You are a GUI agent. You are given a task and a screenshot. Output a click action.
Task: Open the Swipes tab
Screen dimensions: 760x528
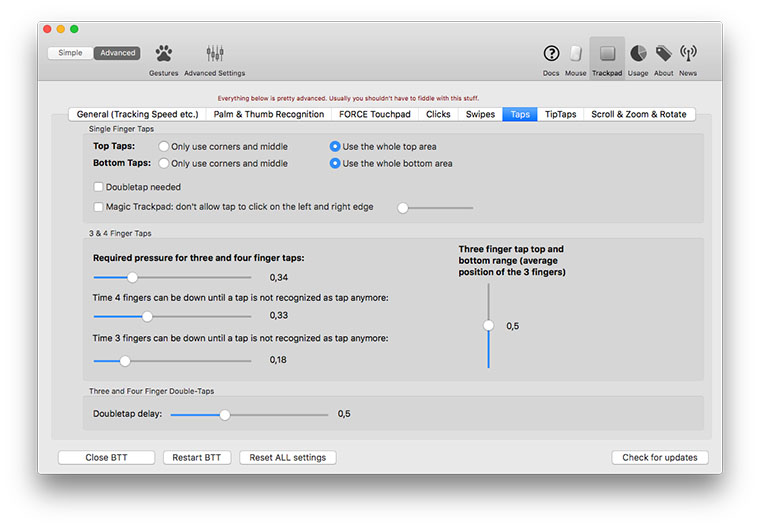point(480,114)
